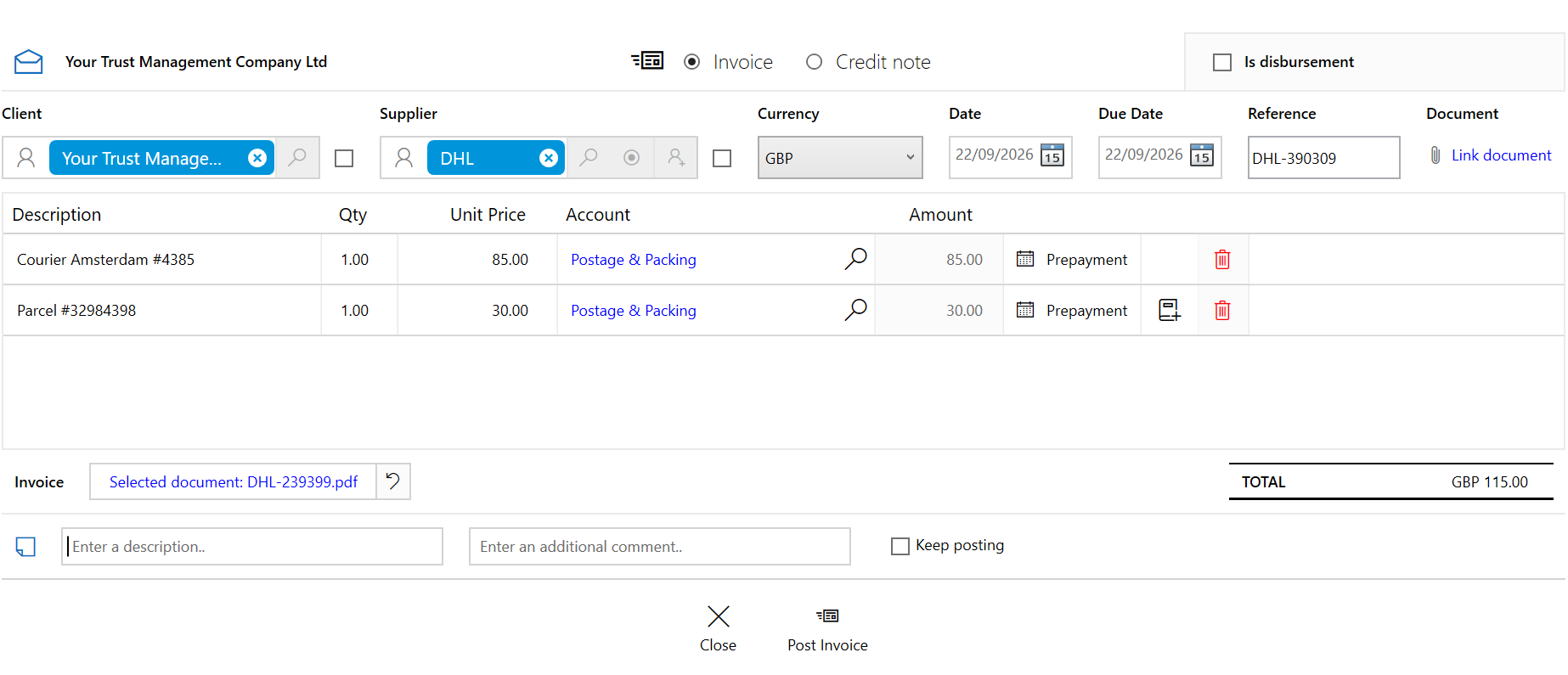Search account for Courier Amsterdam row magnifier

pos(855,259)
